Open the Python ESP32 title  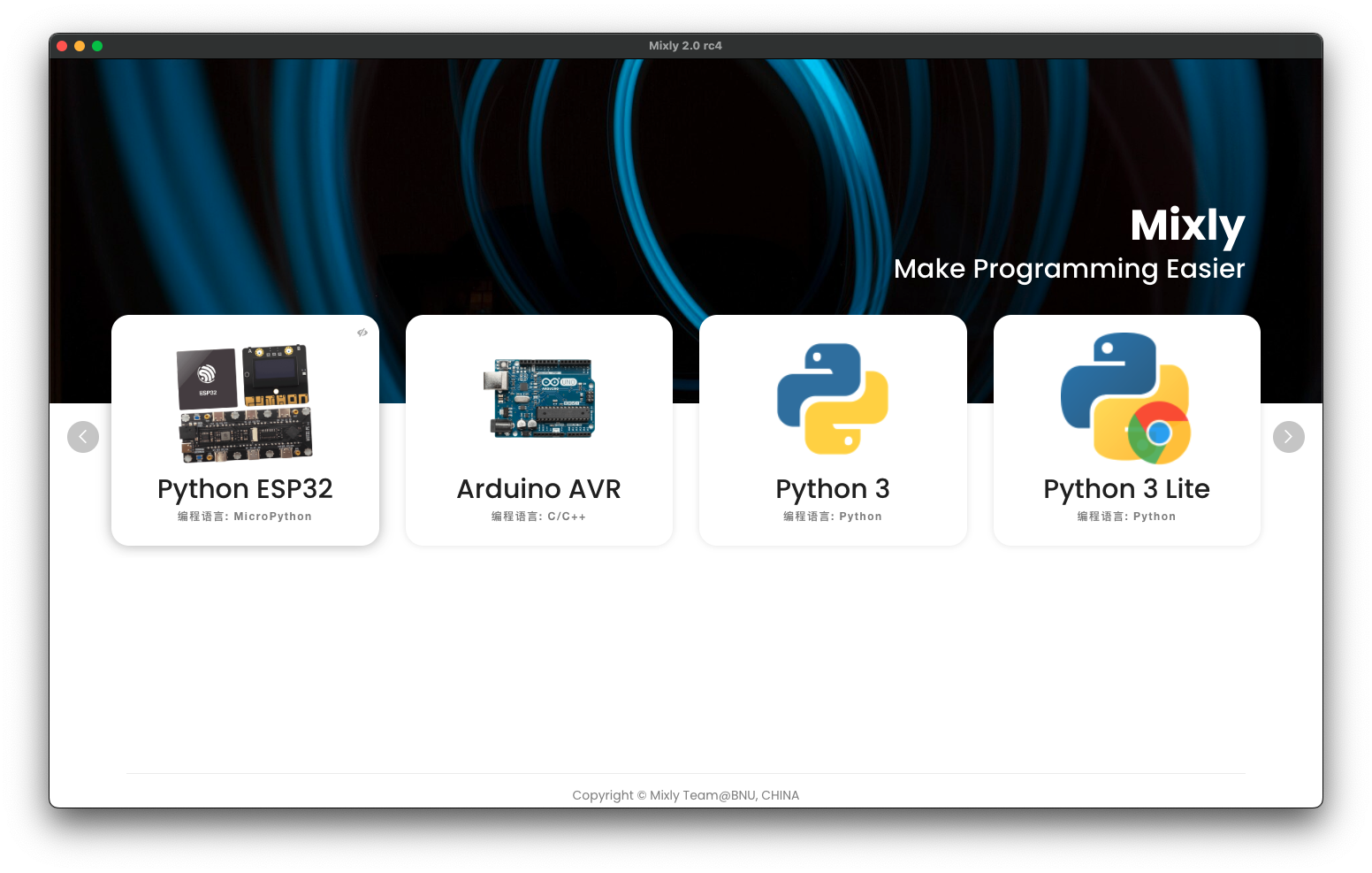point(245,489)
